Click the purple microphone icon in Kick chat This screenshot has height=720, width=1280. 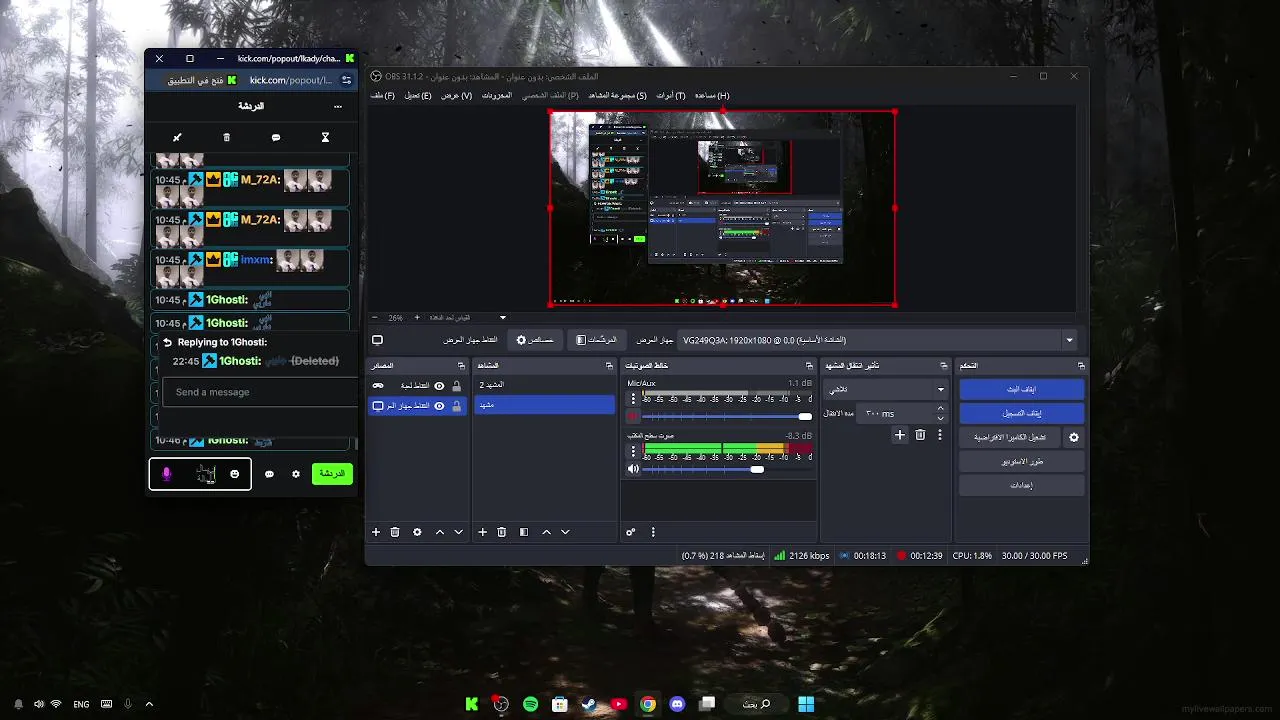(x=167, y=474)
